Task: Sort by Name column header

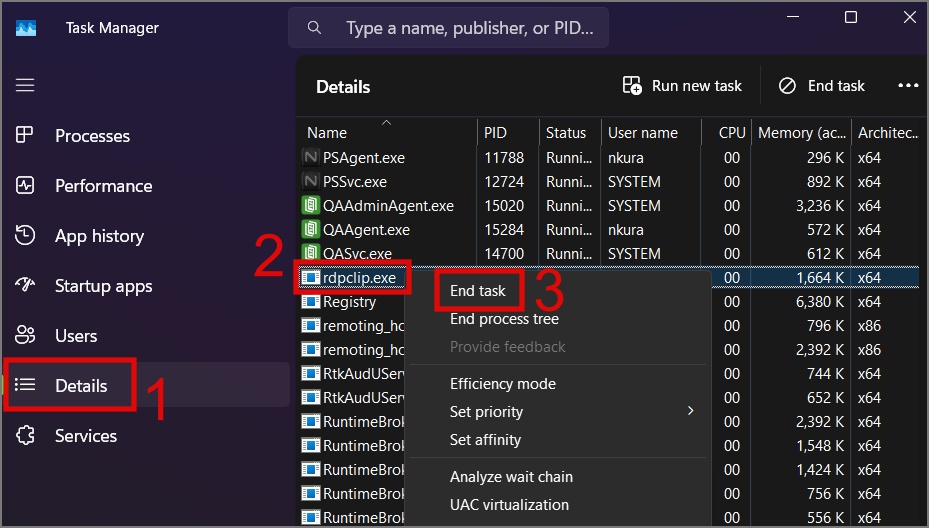Action: [x=327, y=133]
